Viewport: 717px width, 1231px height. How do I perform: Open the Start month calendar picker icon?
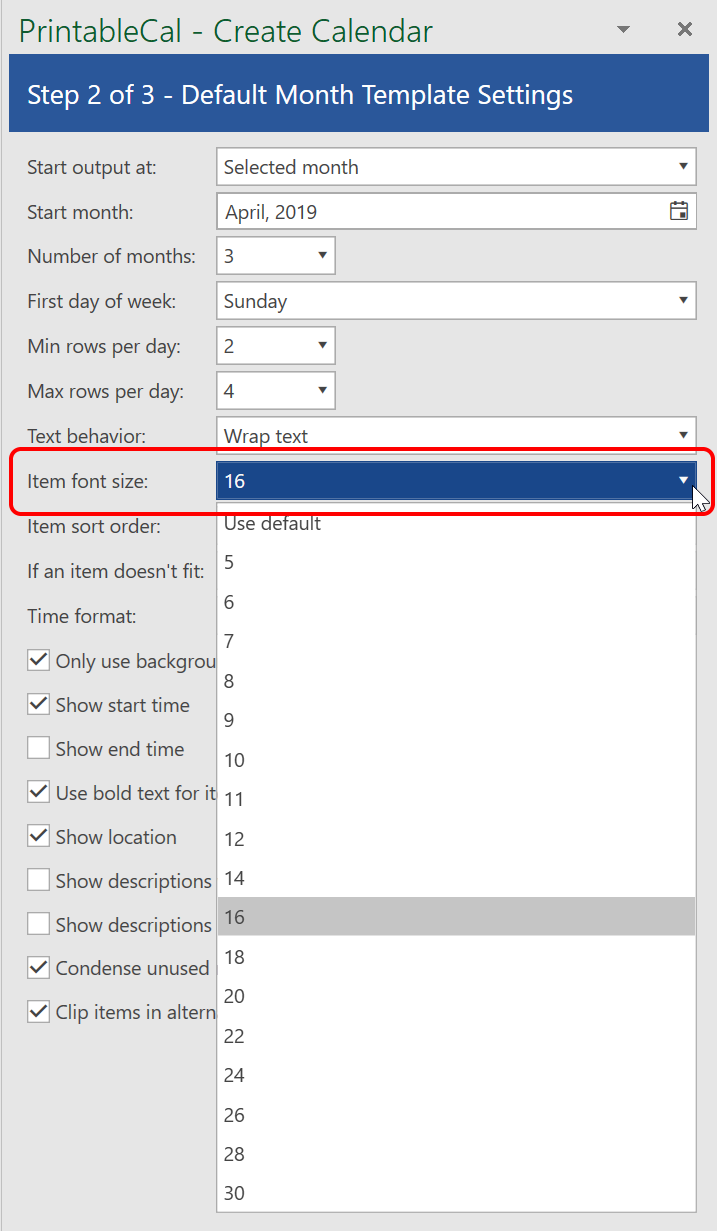coord(678,211)
